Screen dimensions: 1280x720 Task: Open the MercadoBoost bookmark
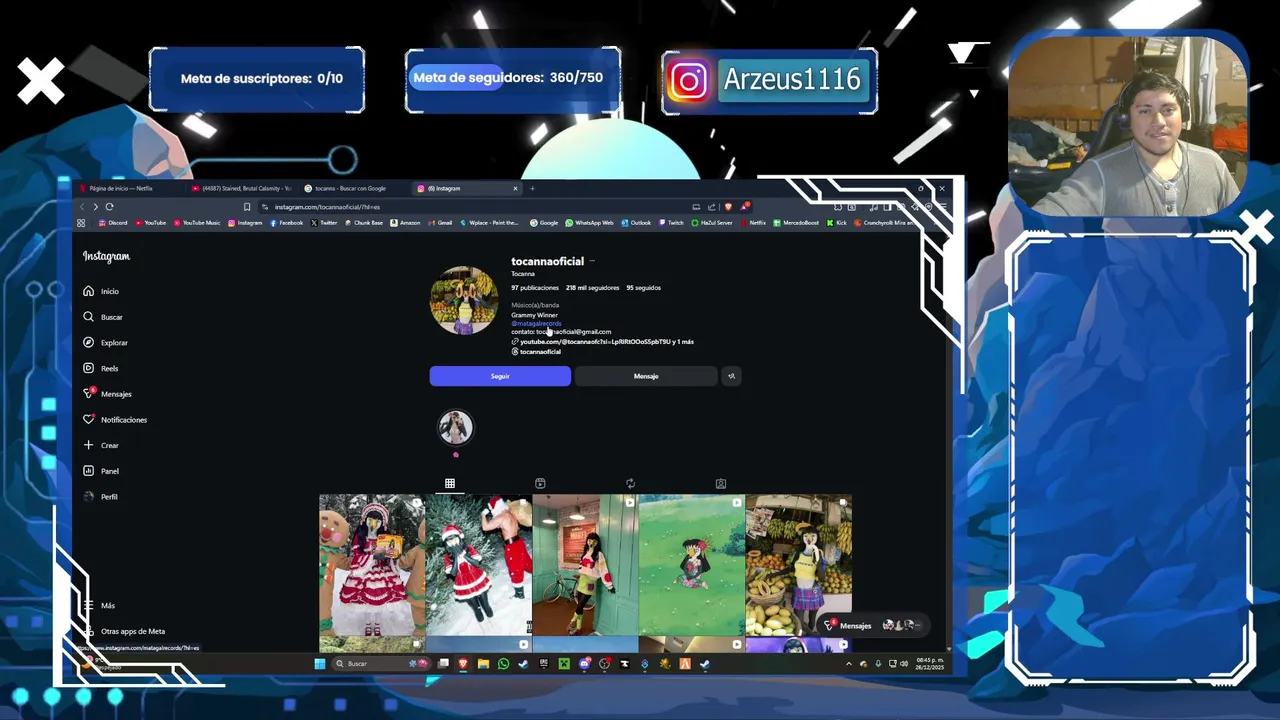(796, 223)
